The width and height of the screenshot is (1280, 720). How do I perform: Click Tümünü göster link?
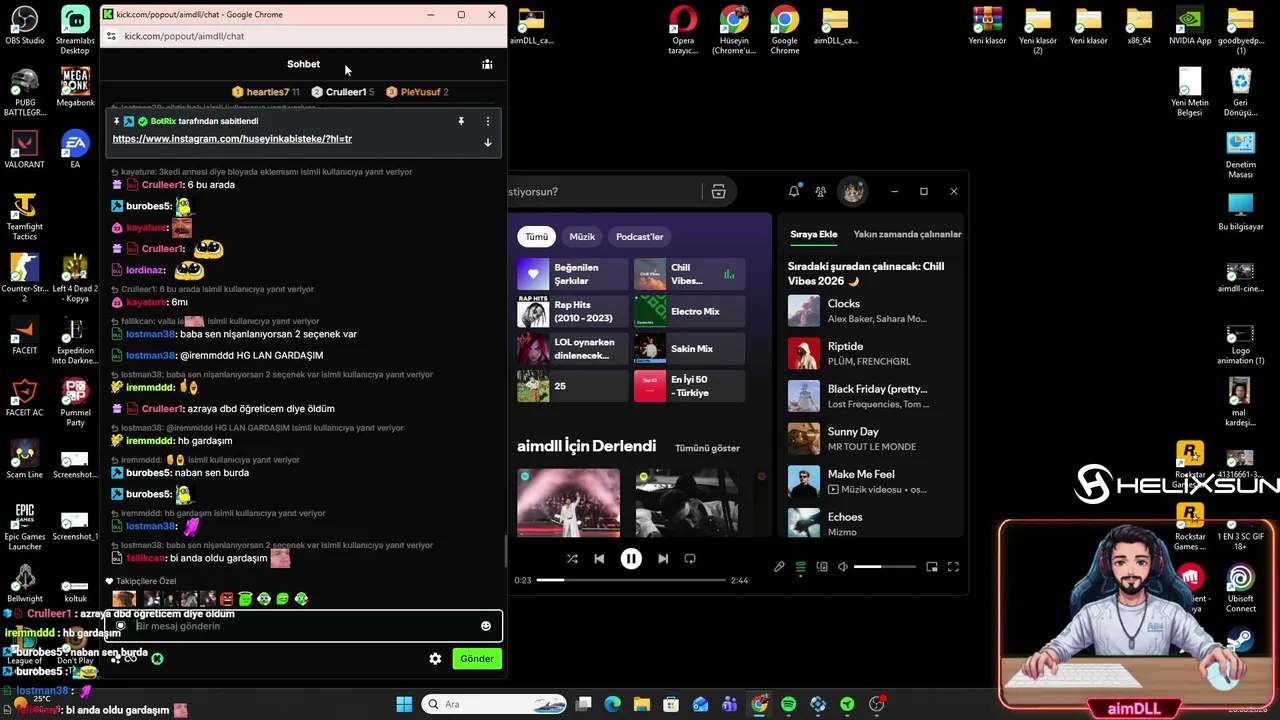point(707,448)
